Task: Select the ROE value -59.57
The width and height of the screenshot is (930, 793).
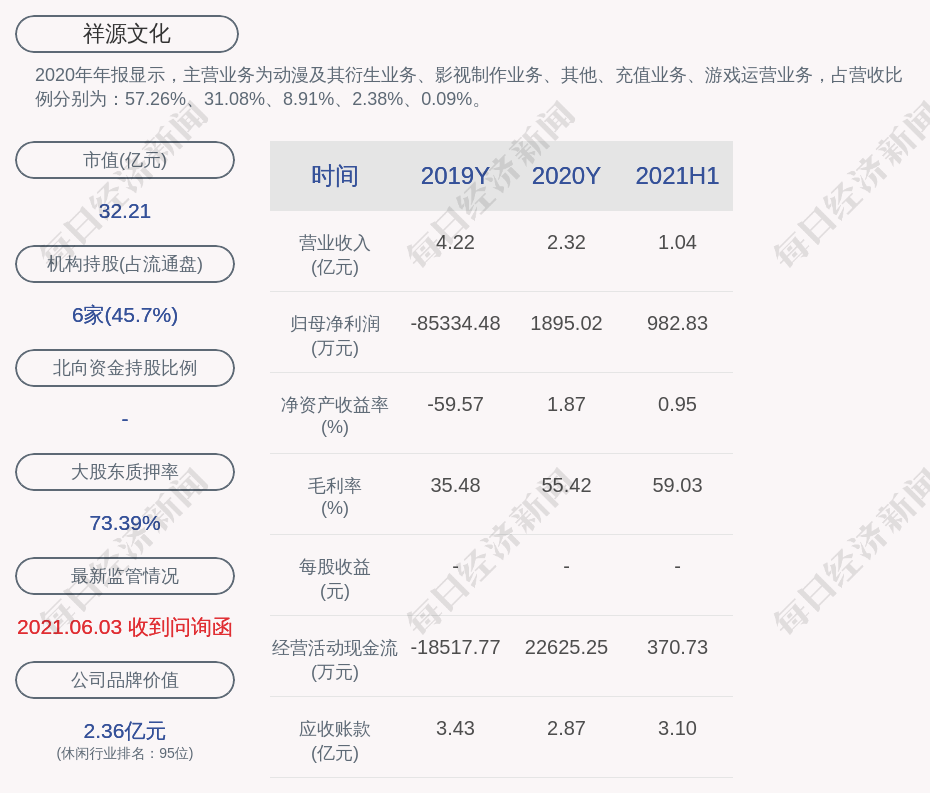Action: pyautogui.click(x=455, y=405)
